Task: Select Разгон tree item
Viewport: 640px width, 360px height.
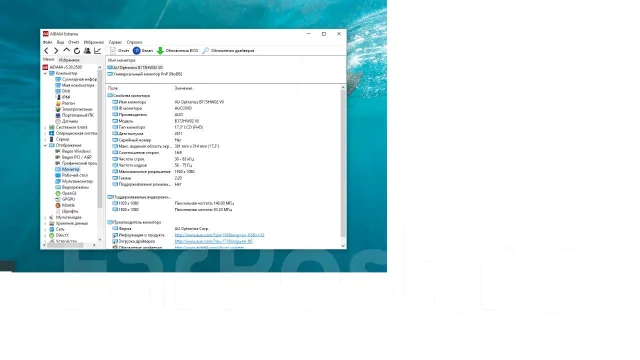Action: tap(65, 103)
